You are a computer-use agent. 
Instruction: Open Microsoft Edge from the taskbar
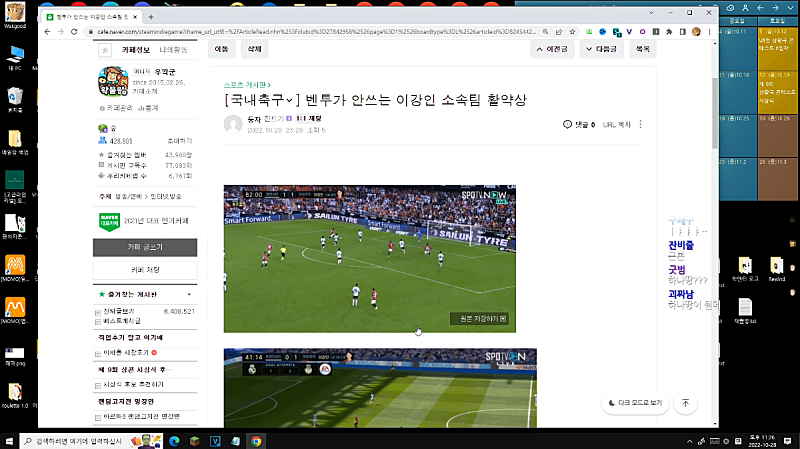[174, 441]
